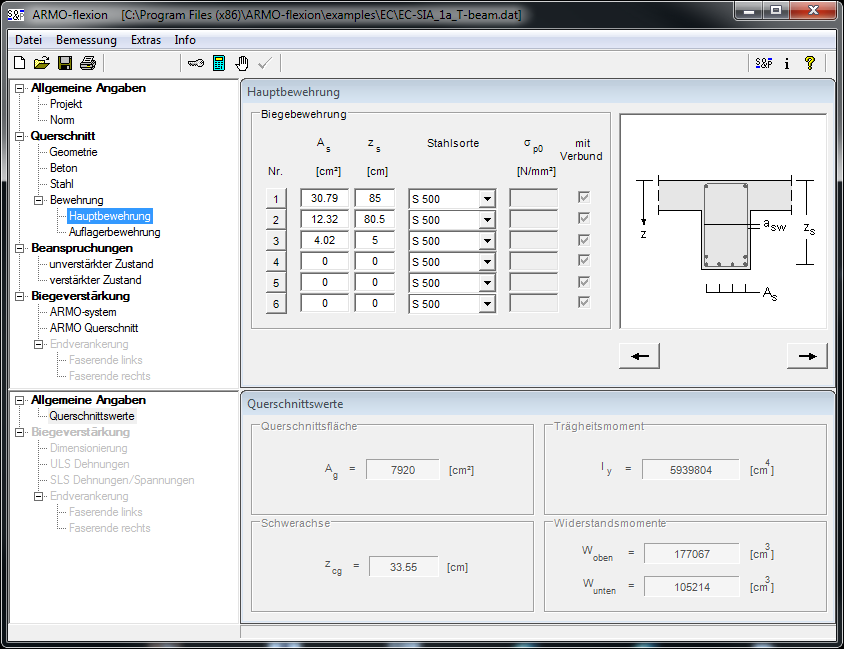Image resolution: width=844 pixels, height=649 pixels.
Task: Start calculation with the calculator icon
Action: (219, 63)
